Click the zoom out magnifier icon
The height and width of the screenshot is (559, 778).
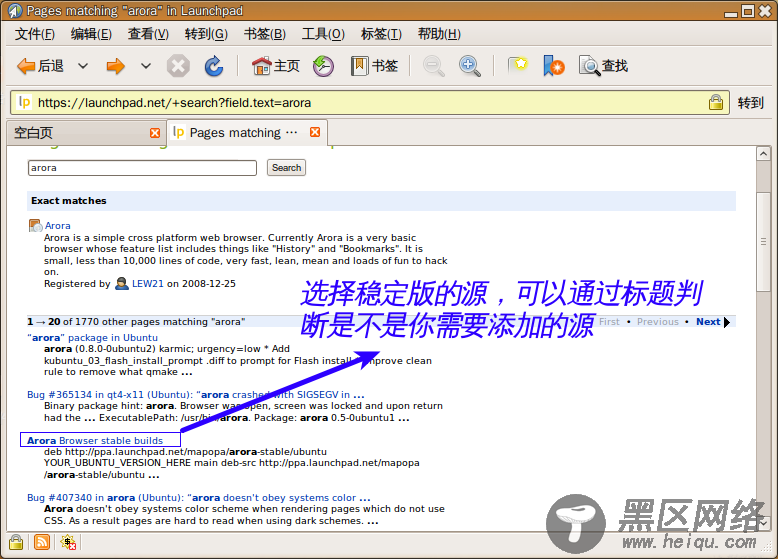(x=434, y=66)
